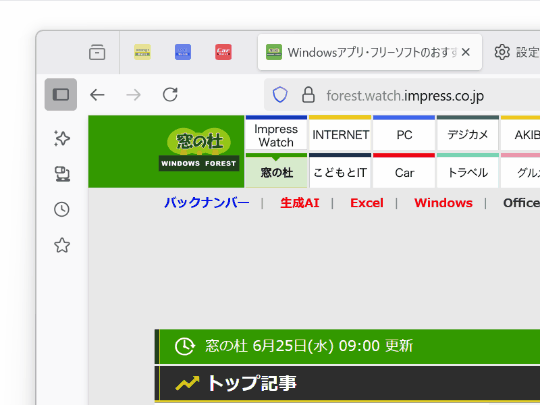Click the trending arrow icon beside トップ記事

[x=187, y=383]
